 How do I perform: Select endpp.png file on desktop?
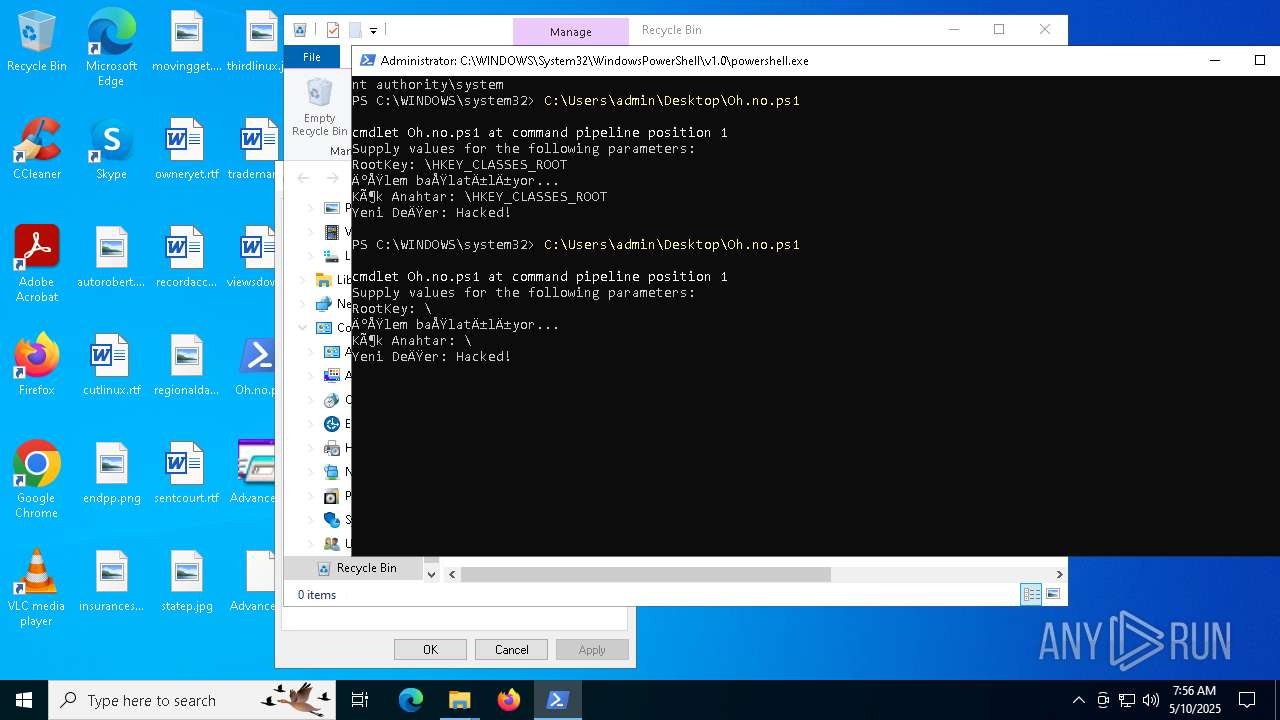111,473
